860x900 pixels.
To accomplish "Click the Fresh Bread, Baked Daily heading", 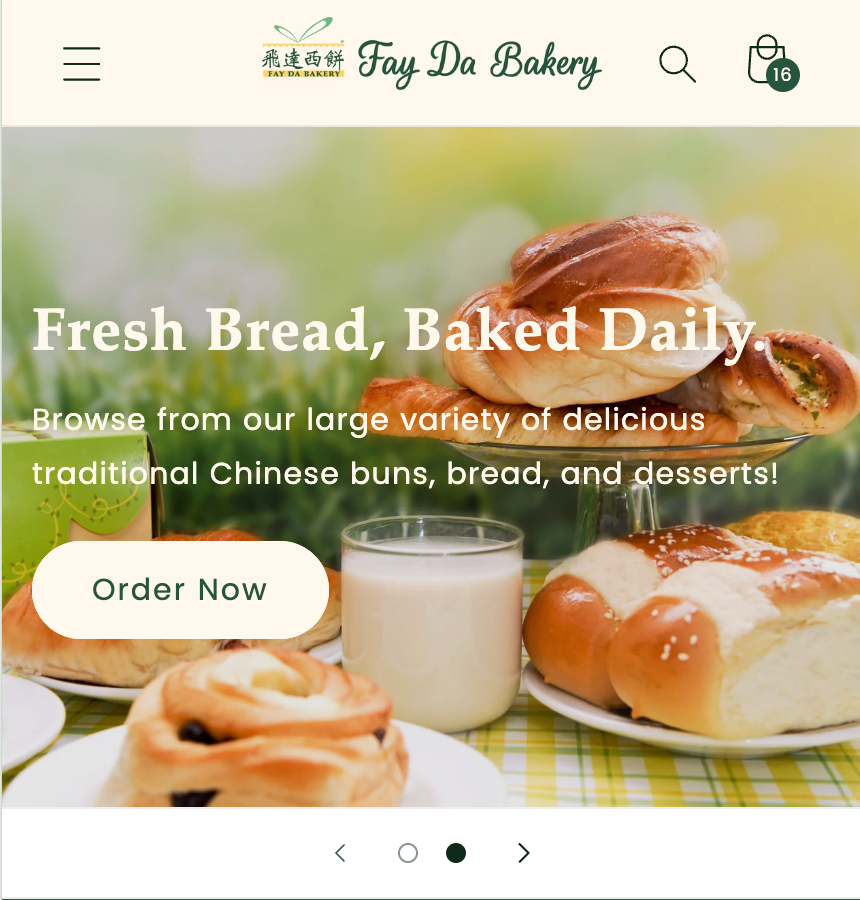I will (398, 330).
